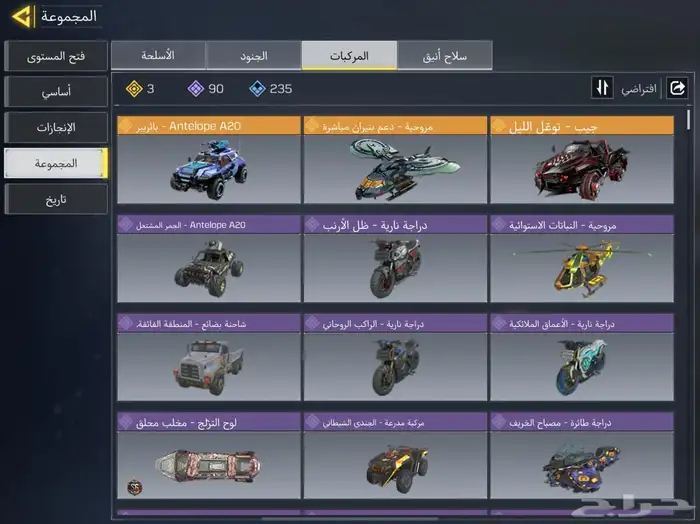Click the S5 season badge on snowboard
Screen dimensions: 700x524
(135, 487)
